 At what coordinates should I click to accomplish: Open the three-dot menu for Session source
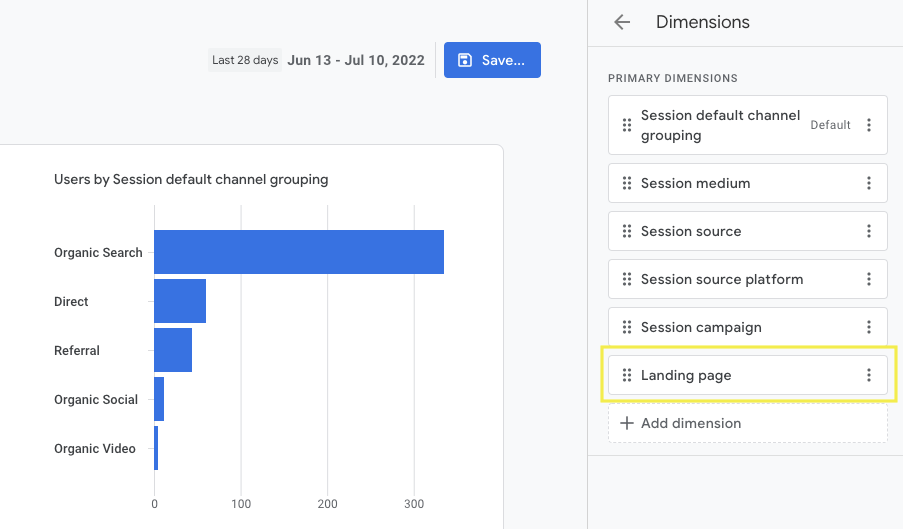pos(868,231)
